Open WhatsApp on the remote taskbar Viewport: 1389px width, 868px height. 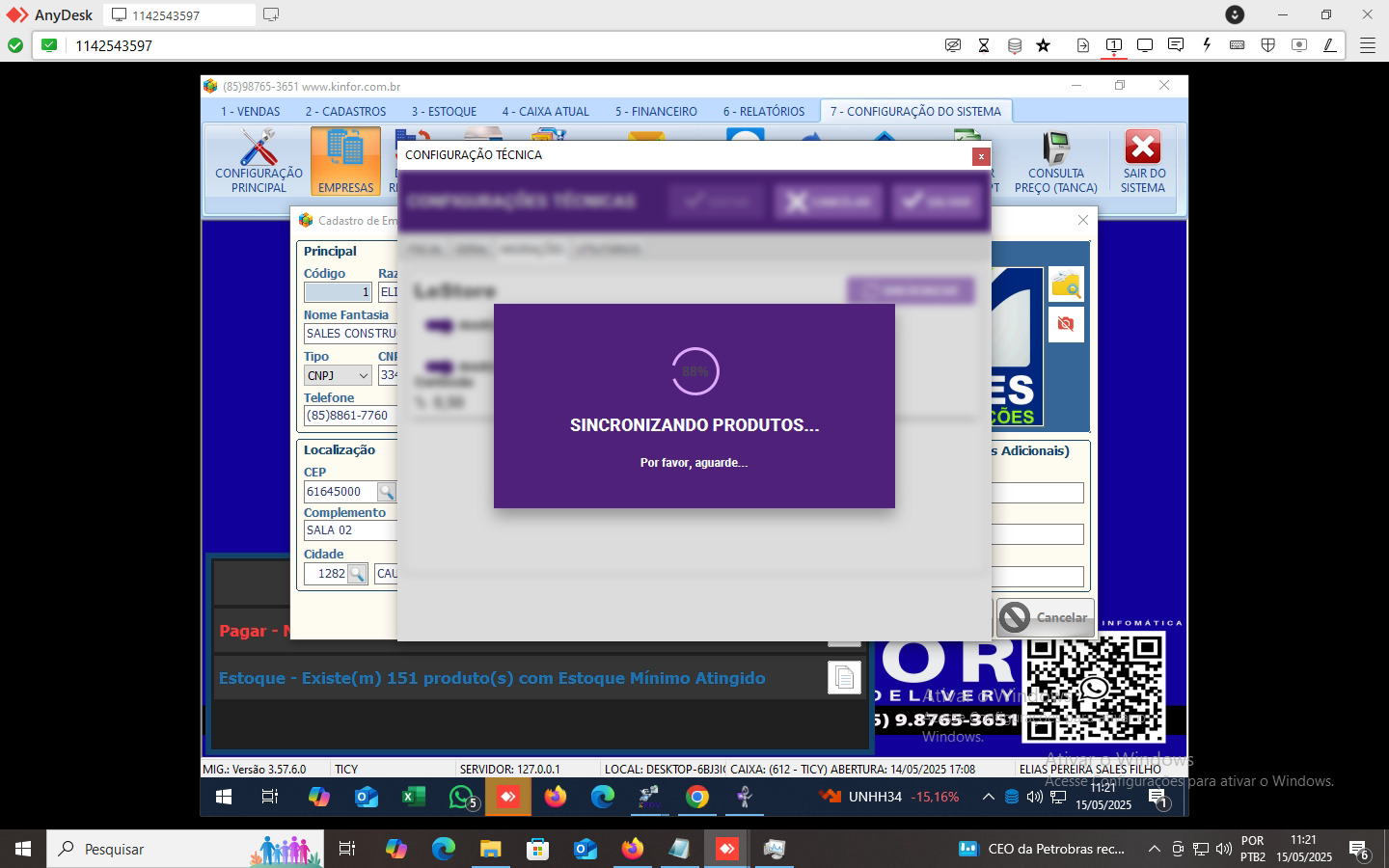coord(461,797)
